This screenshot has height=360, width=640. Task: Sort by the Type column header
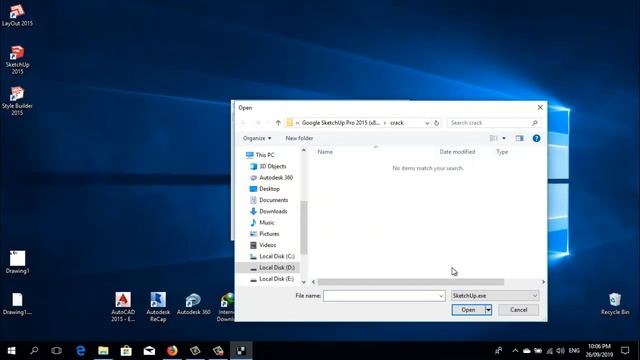[x=502, y=152]
